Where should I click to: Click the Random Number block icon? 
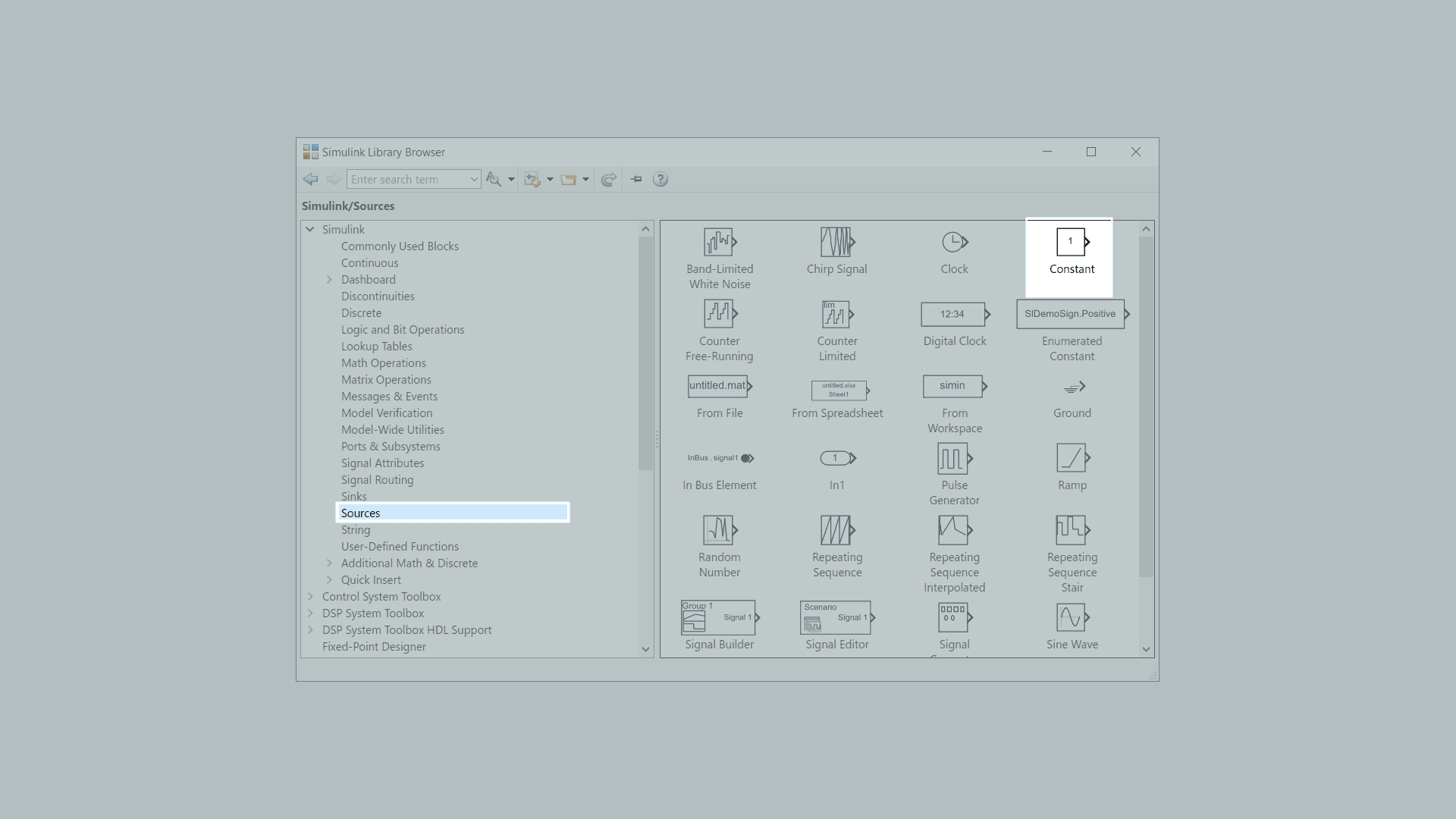coord(719,530)
